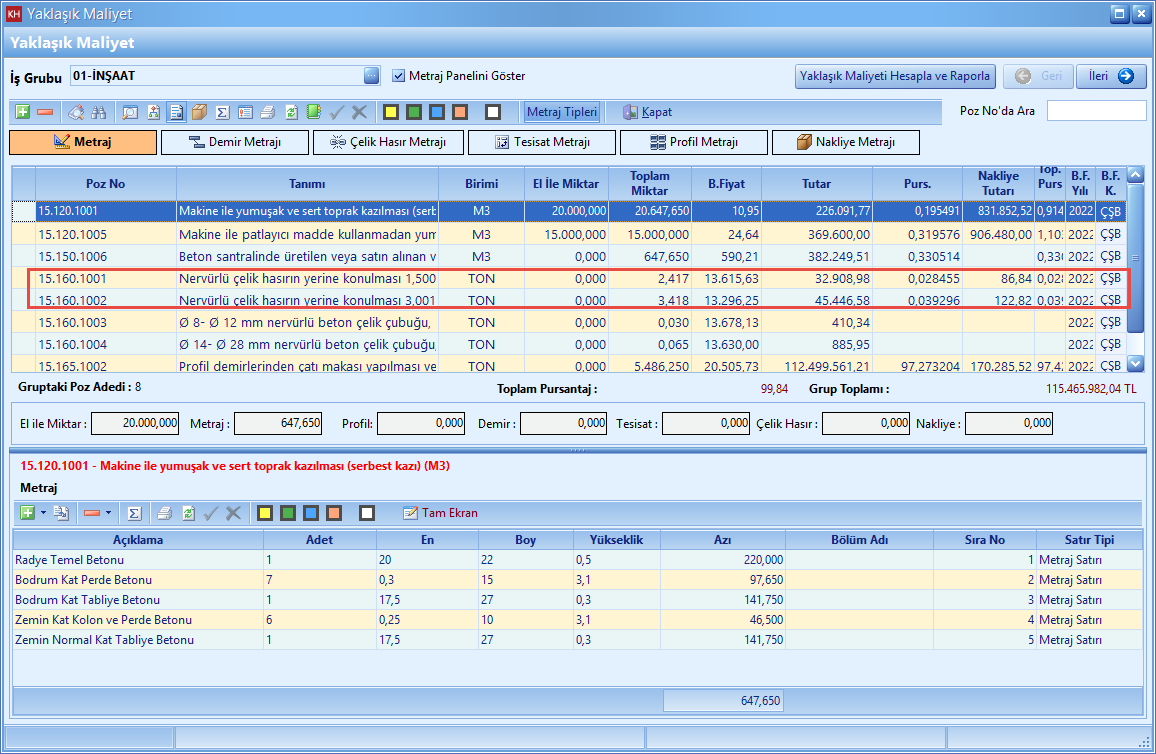1156x754 pixels.
Task: Toggle the Metraj Tipleri button
Action: [x=562, y=112]
